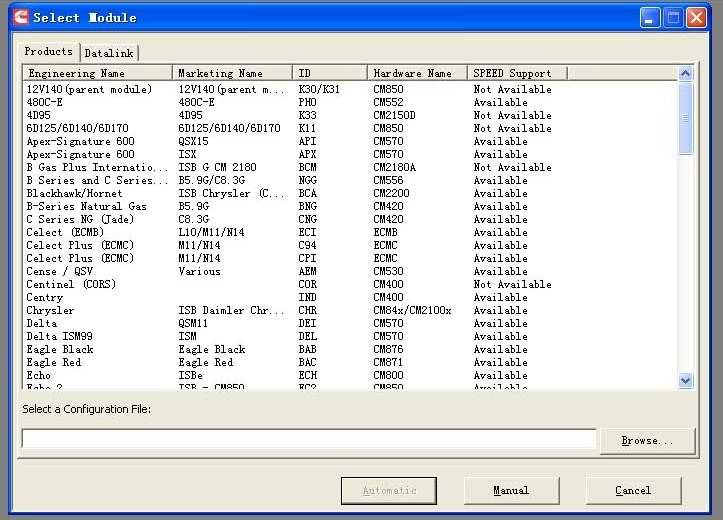Open the Browse file dialog
The height and width of the screenshot is (520, 723).
coord(647,441)
